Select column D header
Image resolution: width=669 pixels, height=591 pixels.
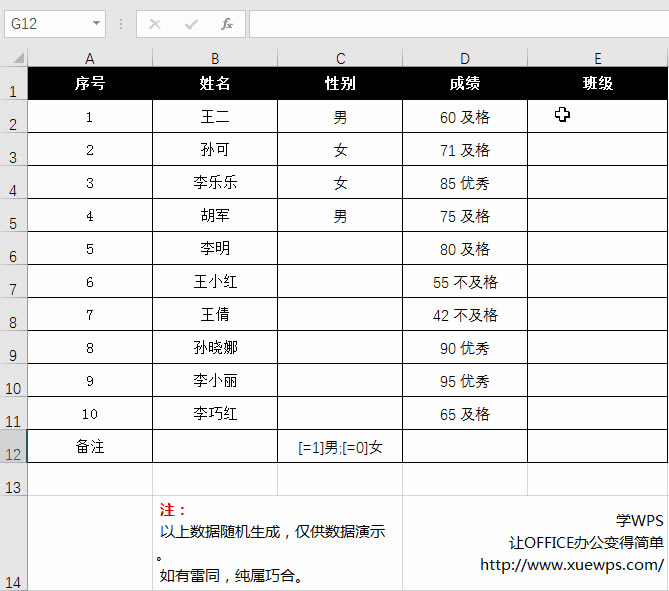coord(465,58)
